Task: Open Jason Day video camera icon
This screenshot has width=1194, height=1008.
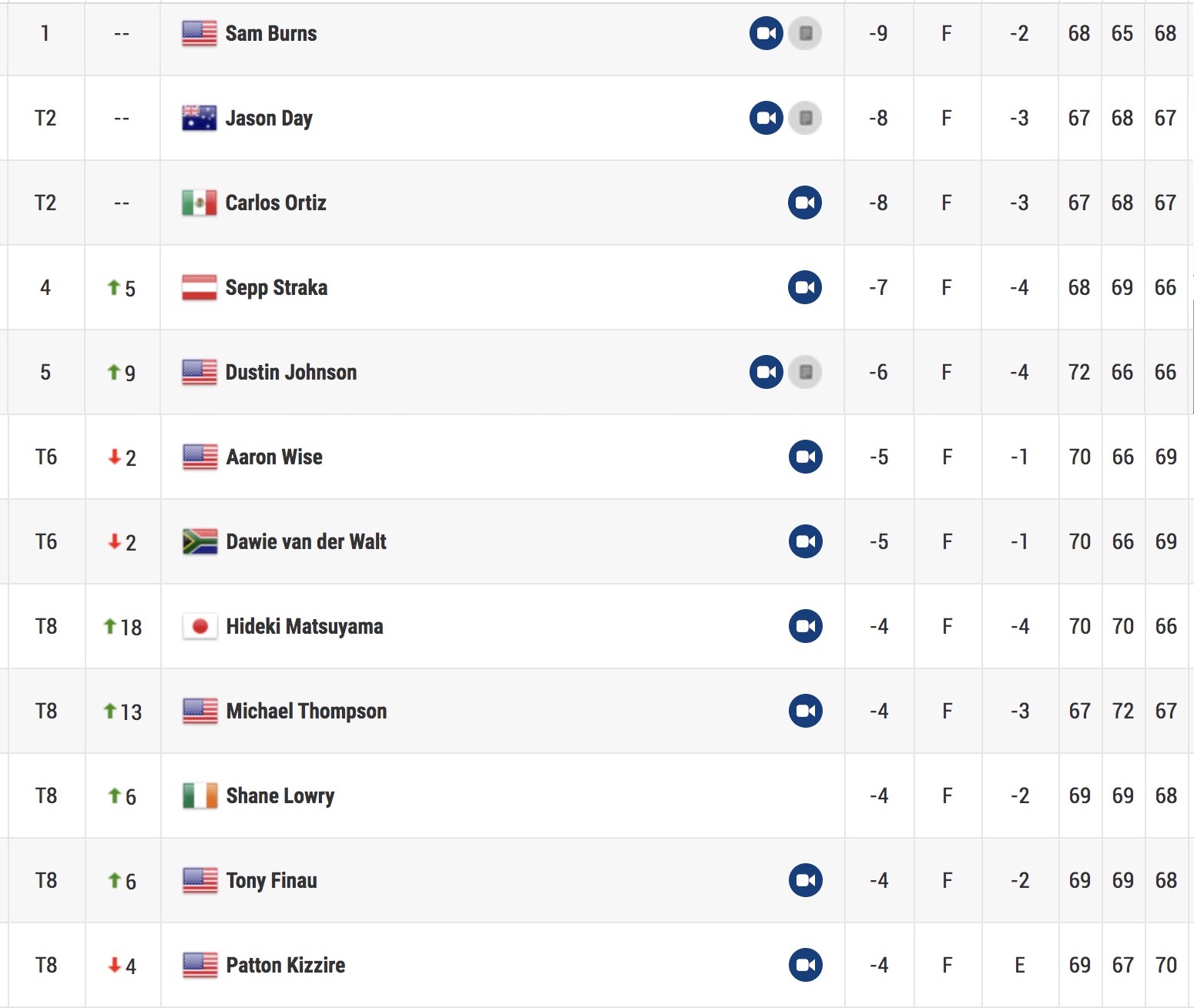Action: 766,118
